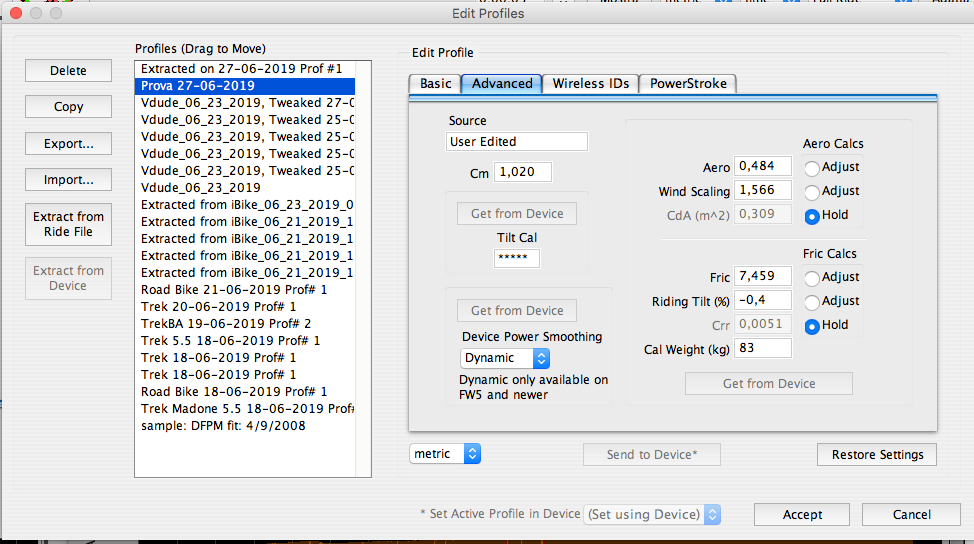Click the Cm input field

point(522,172)
